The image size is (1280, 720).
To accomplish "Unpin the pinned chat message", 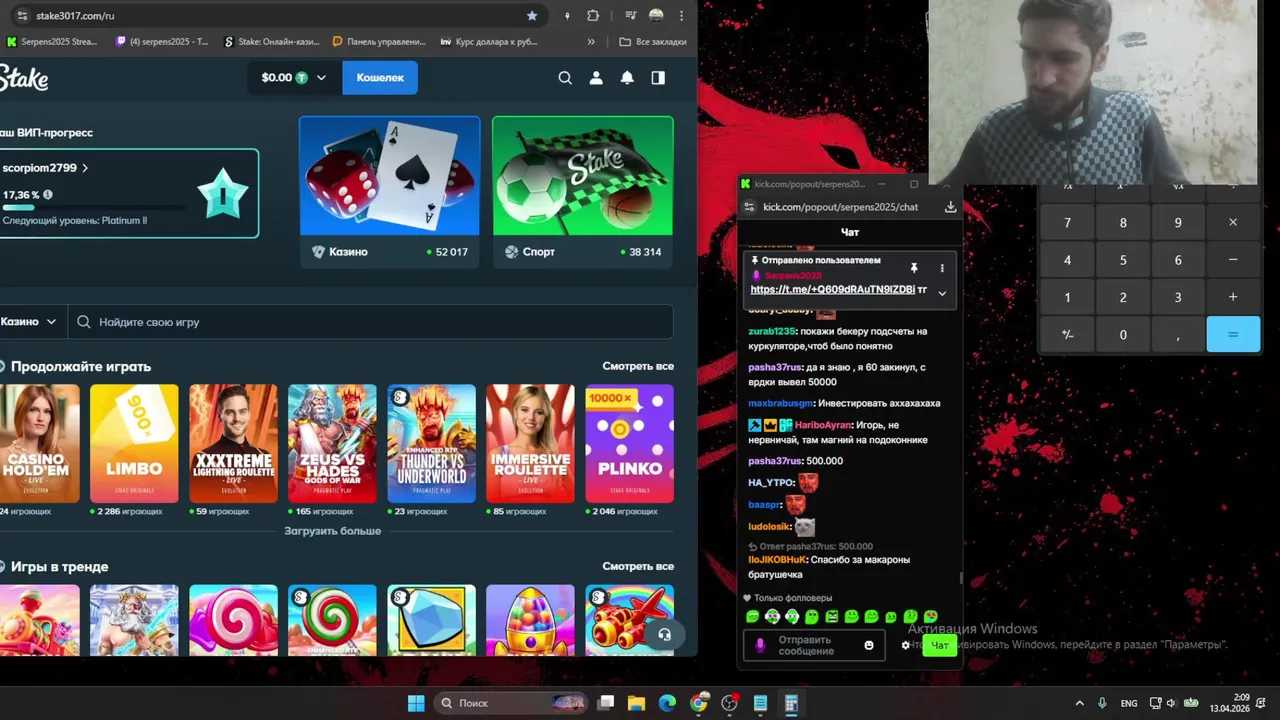I will [x=913, y=268].
